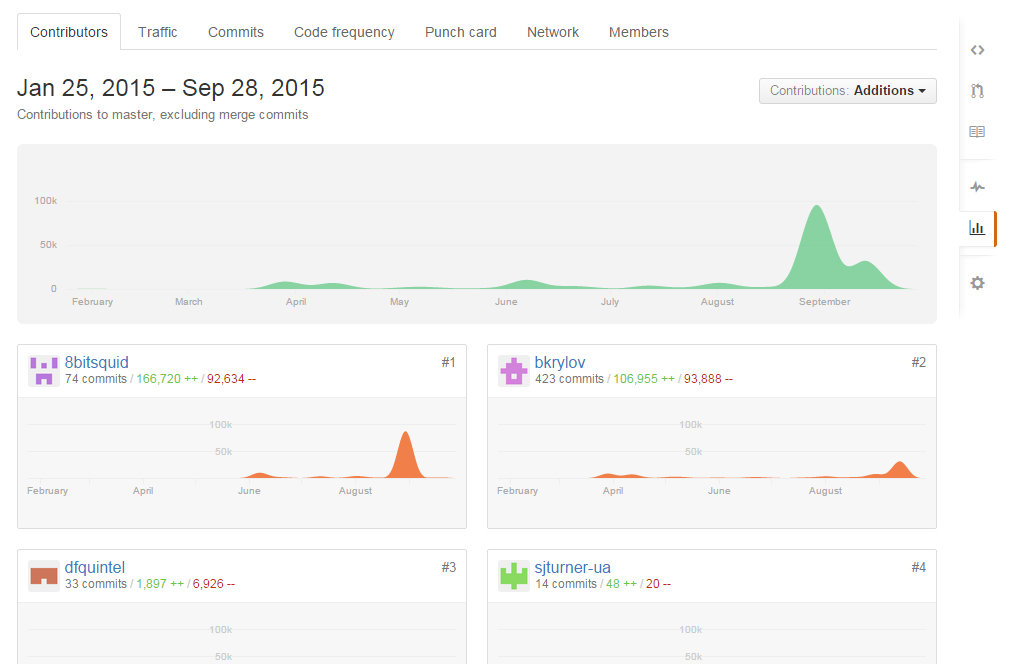The image size is (1015, 664).
Task: Click the #2 rank on bkrylov card
Action: pyautogui.click(x=919, y=362)
